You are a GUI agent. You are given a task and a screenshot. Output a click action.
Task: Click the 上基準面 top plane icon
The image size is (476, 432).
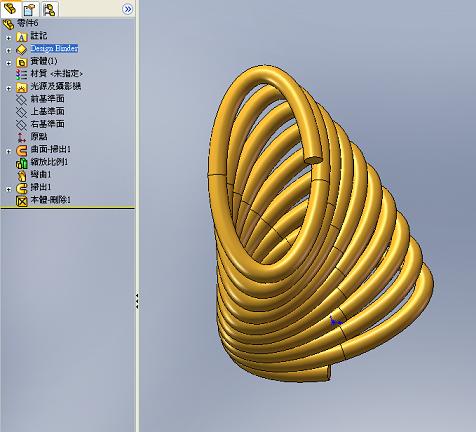(22, 112)
